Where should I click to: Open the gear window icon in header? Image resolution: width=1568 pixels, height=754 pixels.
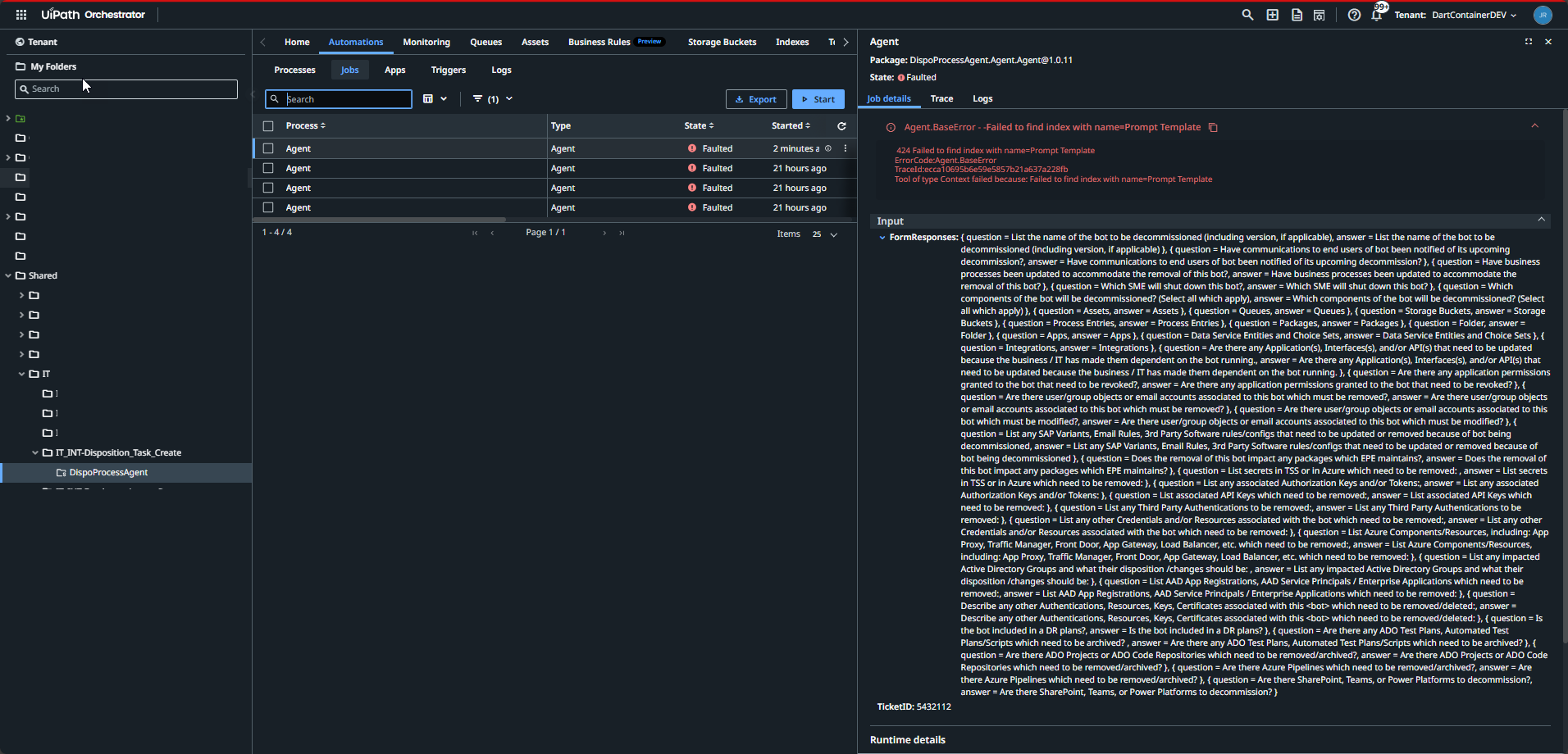[1320, 15]
